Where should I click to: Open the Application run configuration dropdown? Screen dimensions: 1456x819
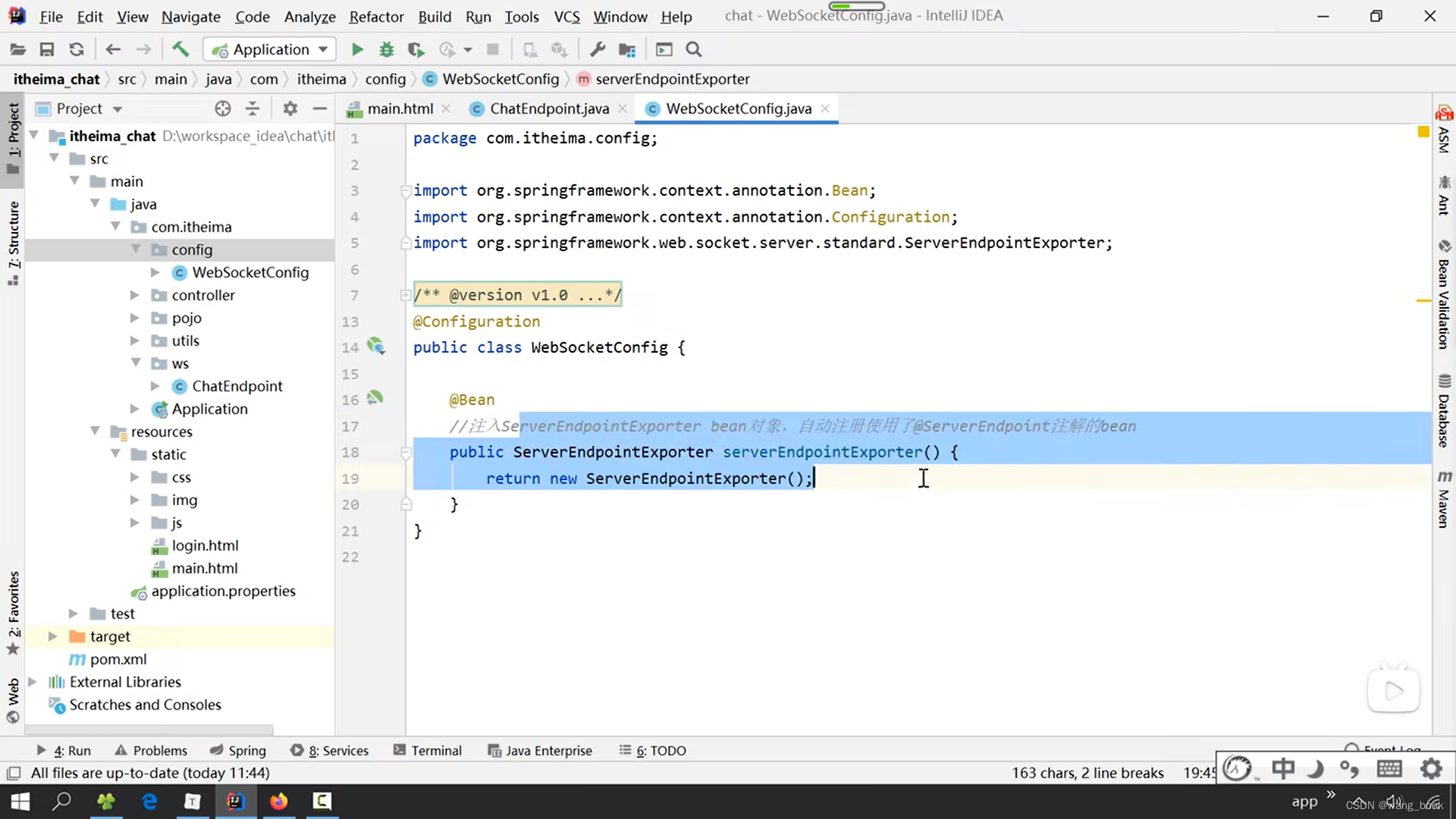tap(270, 49)
